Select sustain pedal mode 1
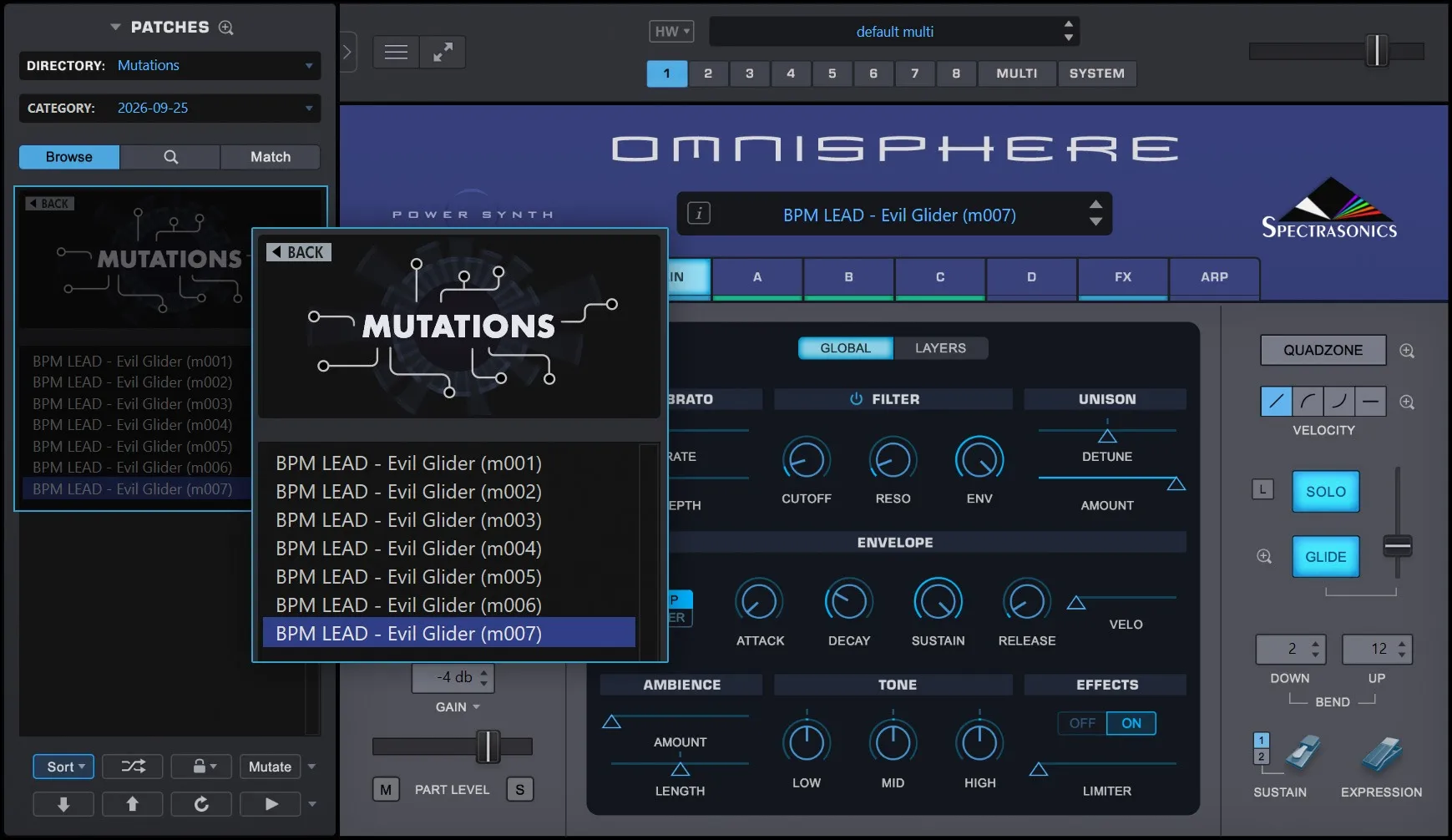The height and width of the screenshot is (840, 1452). click(1262, 740)
